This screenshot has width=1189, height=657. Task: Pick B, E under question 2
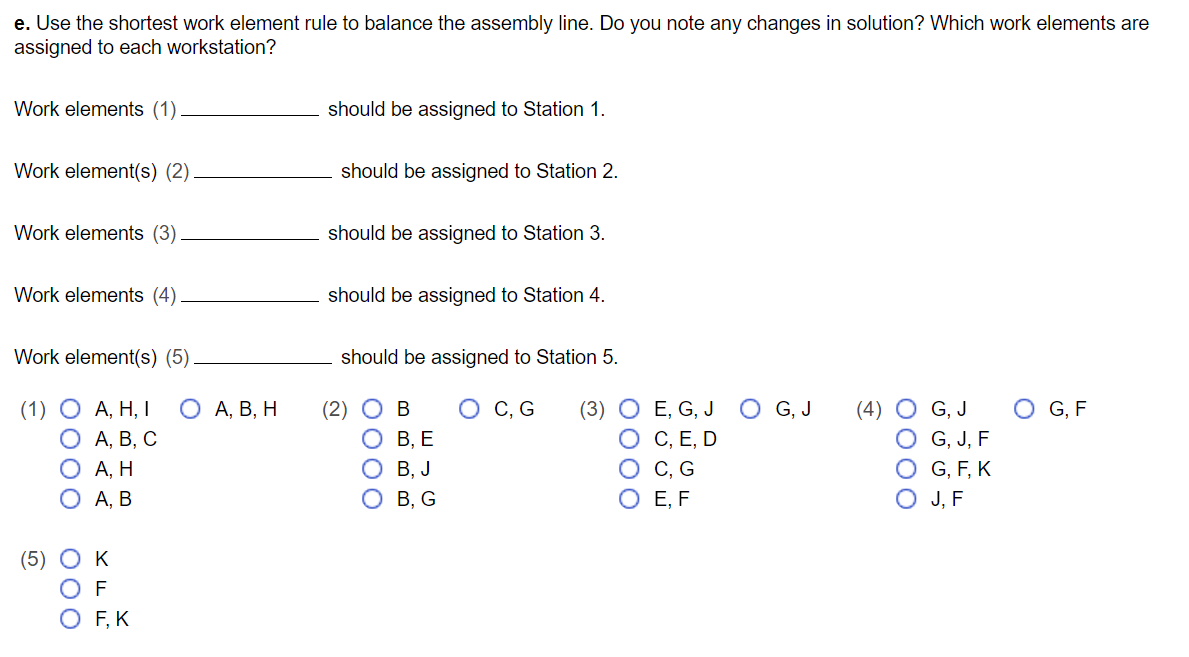(371, 437)
